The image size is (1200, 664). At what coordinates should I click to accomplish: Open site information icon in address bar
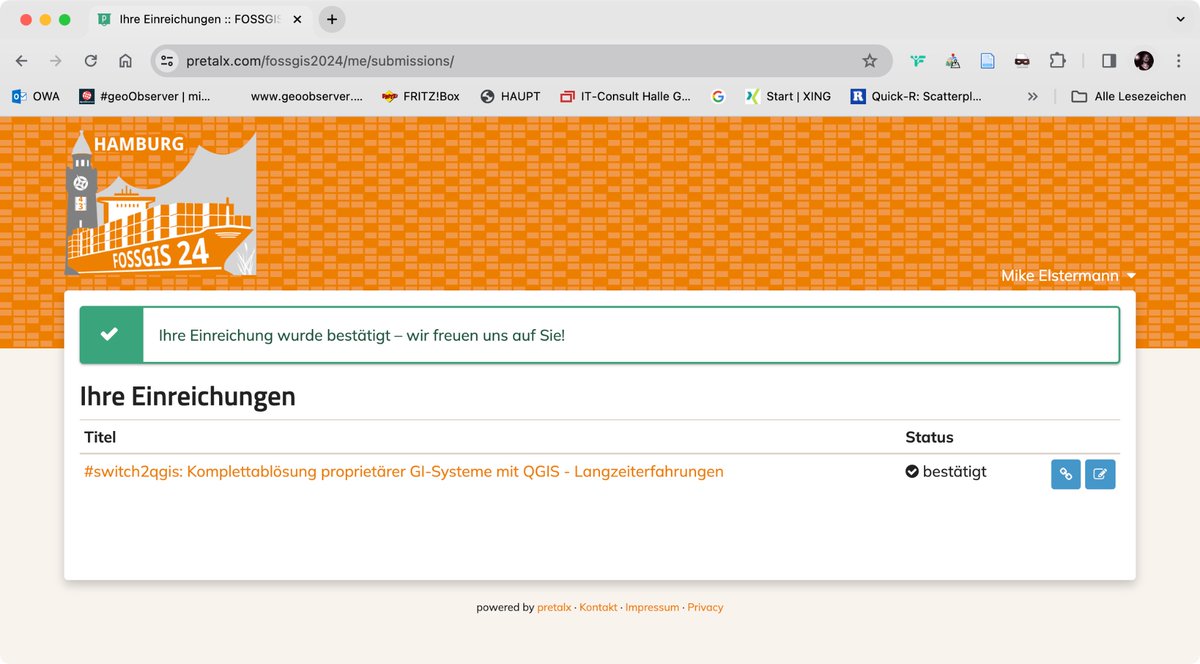click(x=167, y=61)
